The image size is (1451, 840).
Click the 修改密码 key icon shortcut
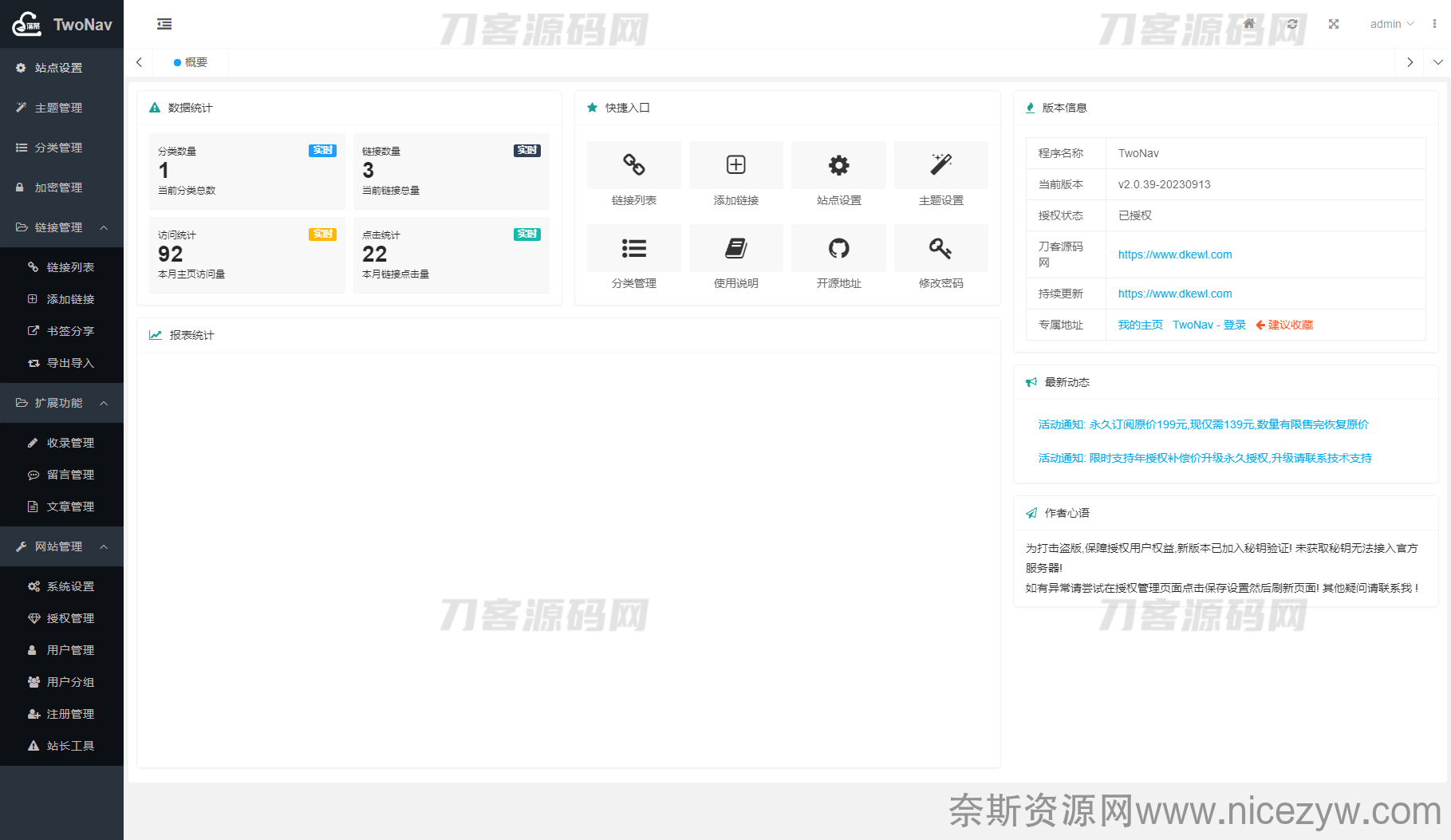(940, 258)
